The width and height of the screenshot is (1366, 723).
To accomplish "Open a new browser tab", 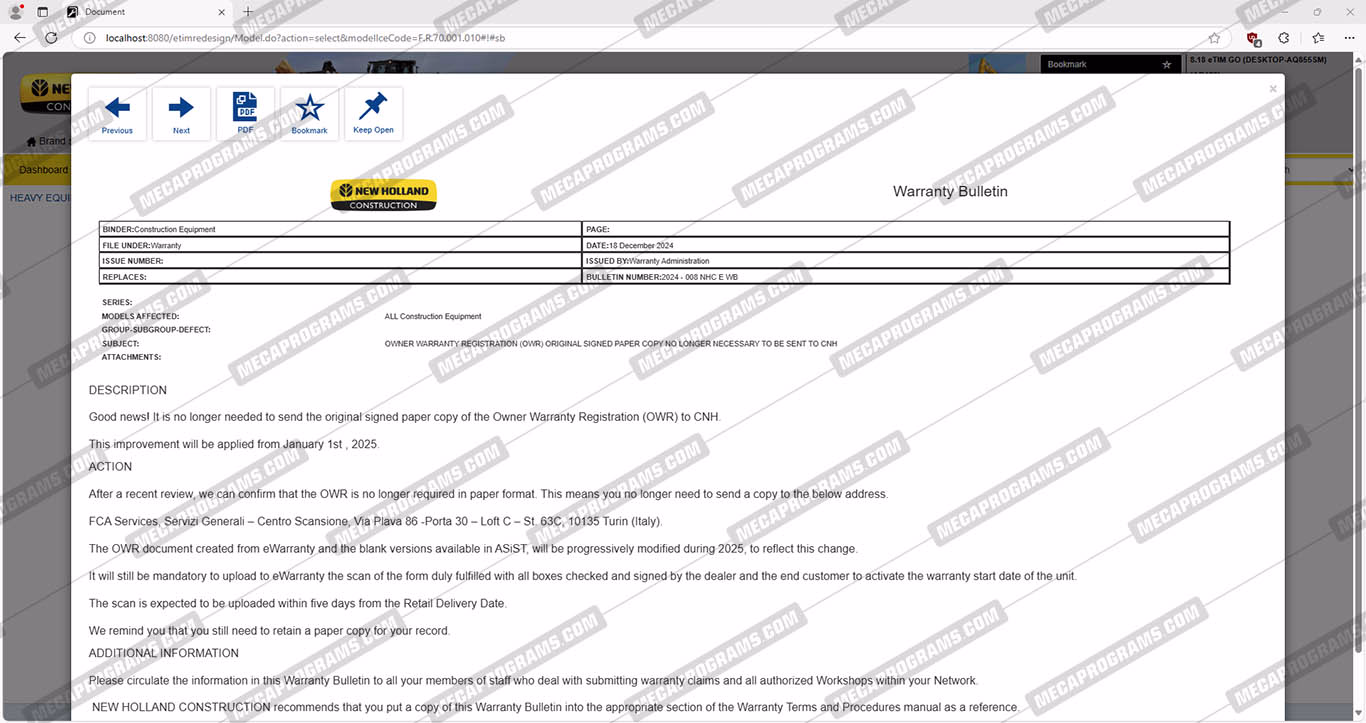I will pos(248,12).
